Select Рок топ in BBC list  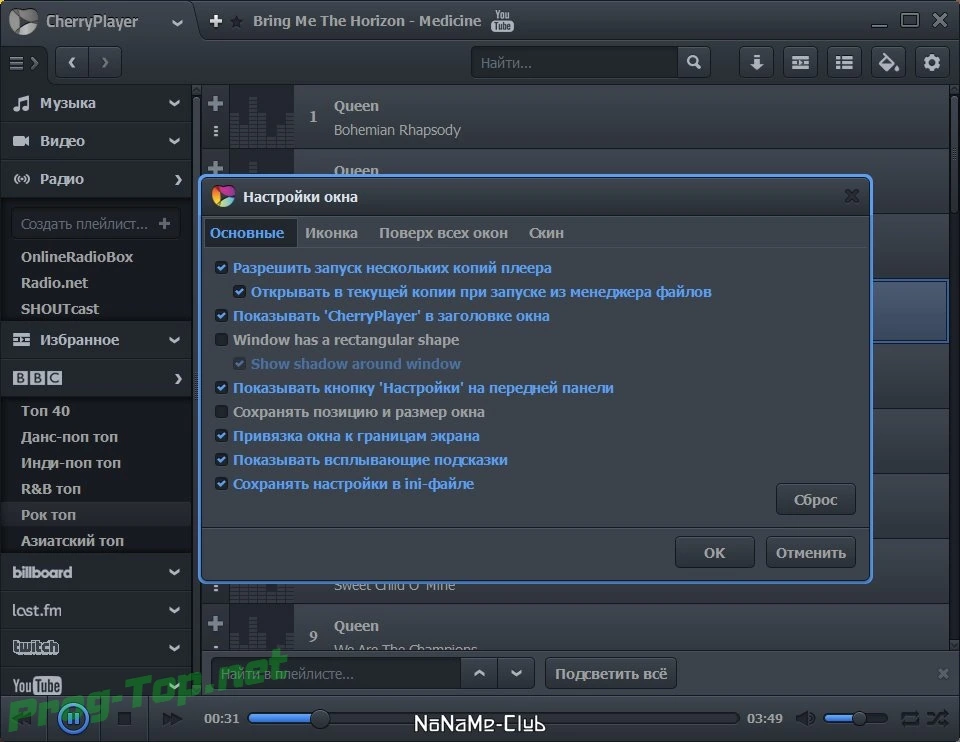tap(48, 515)
